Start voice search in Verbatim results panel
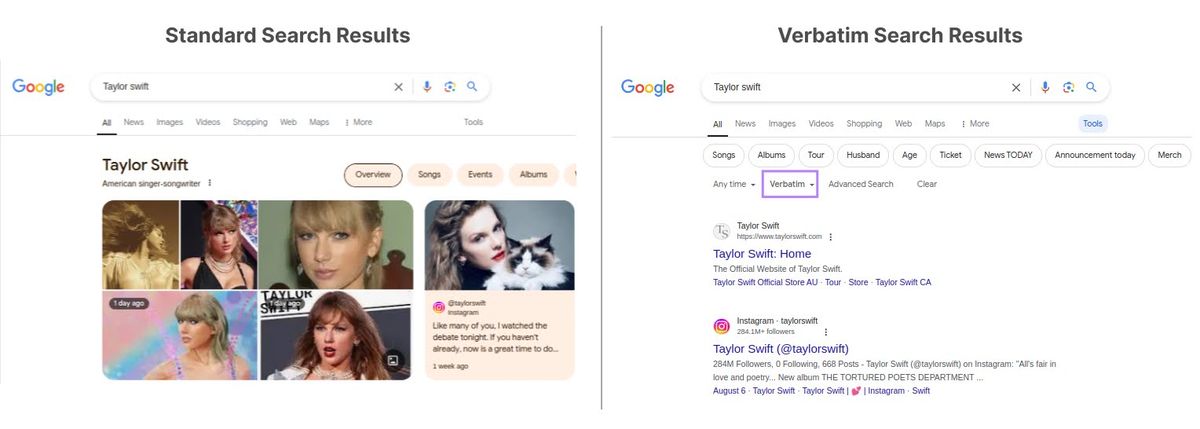Screen dimensions: 1200x429 1045,87
